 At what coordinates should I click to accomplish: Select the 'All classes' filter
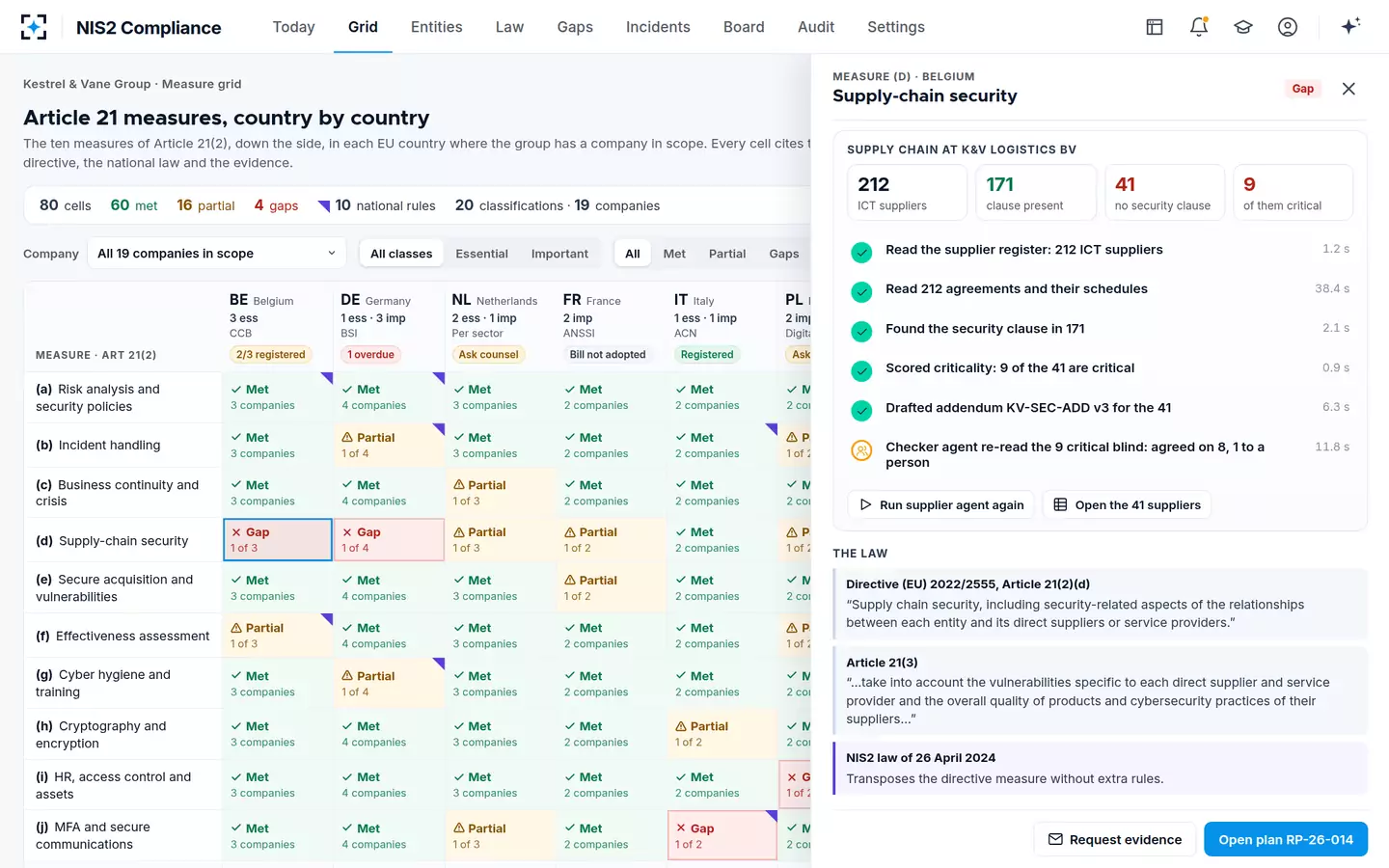coord(401,254)
